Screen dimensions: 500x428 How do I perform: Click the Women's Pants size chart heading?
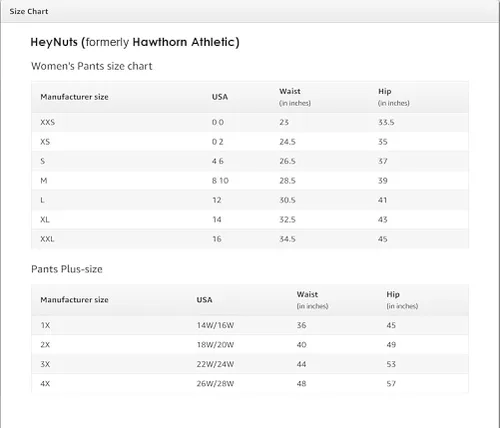pos(92,66)
